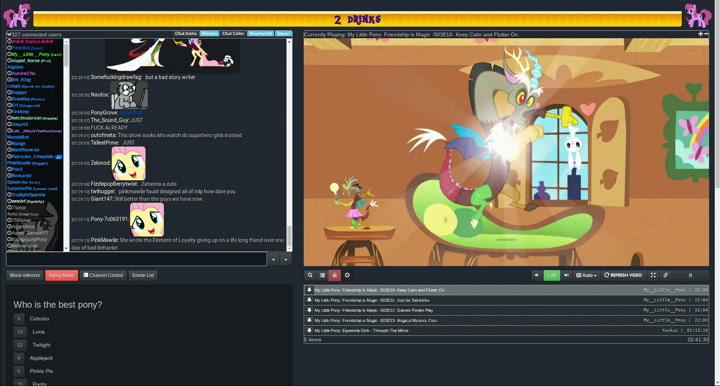This screenshot has width=720, height=386.
Task: Collapse the connected users list
Action: 9,34
